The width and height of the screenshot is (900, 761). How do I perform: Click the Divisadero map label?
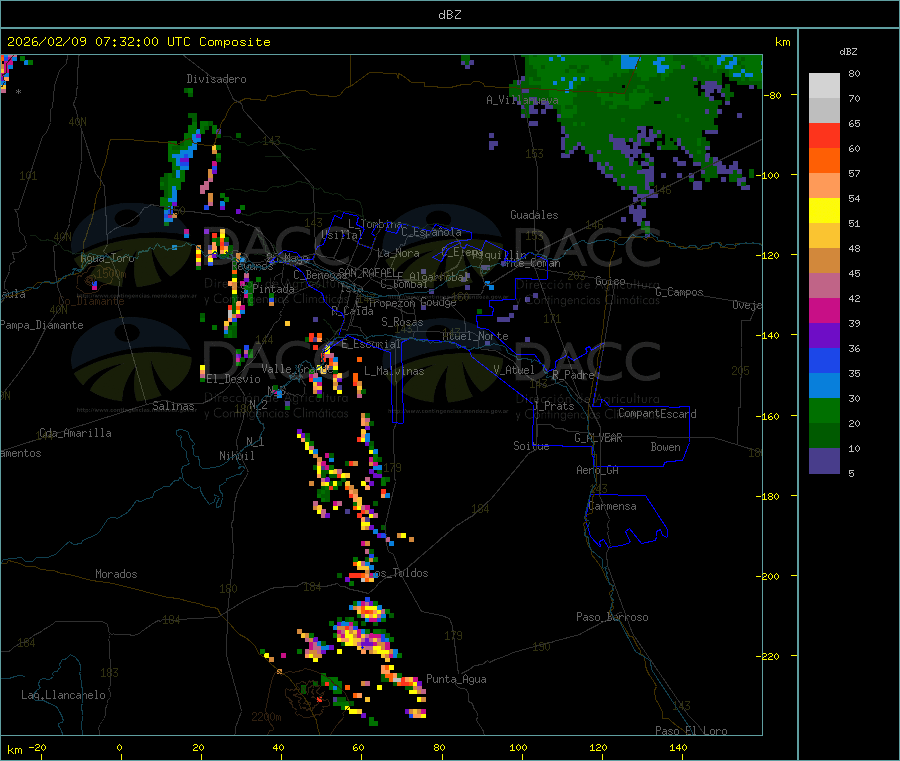216,79
